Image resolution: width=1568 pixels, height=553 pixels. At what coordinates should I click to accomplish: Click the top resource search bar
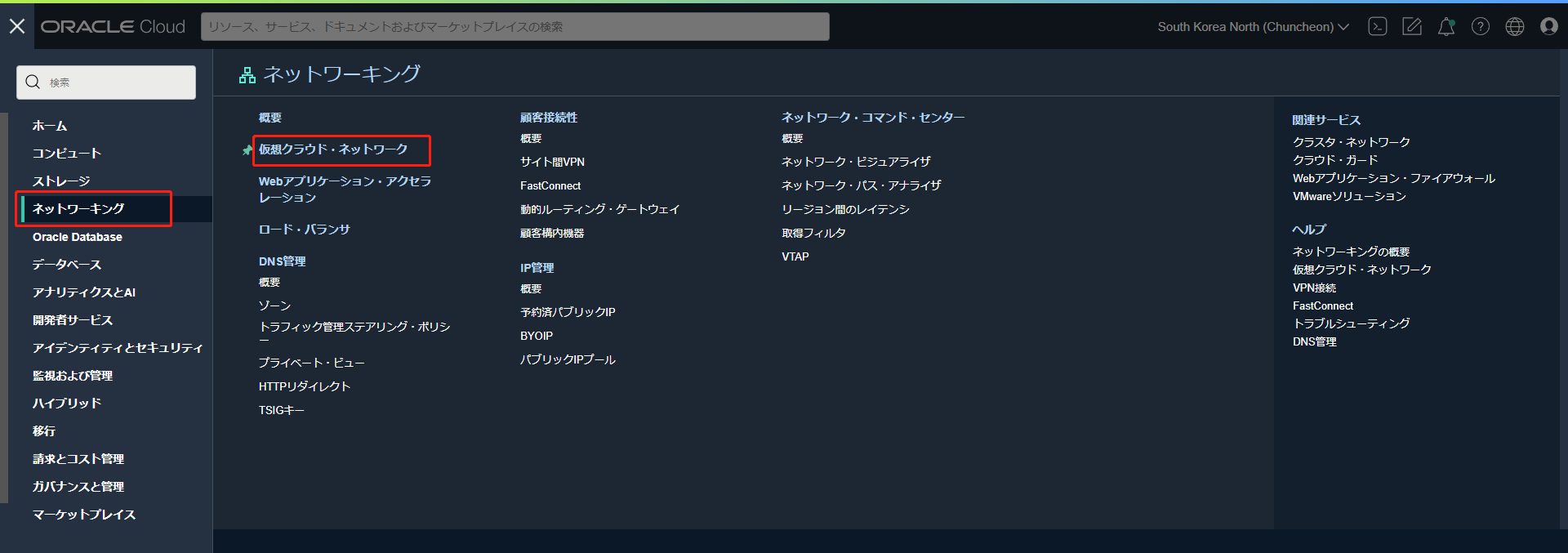point(514,27)
